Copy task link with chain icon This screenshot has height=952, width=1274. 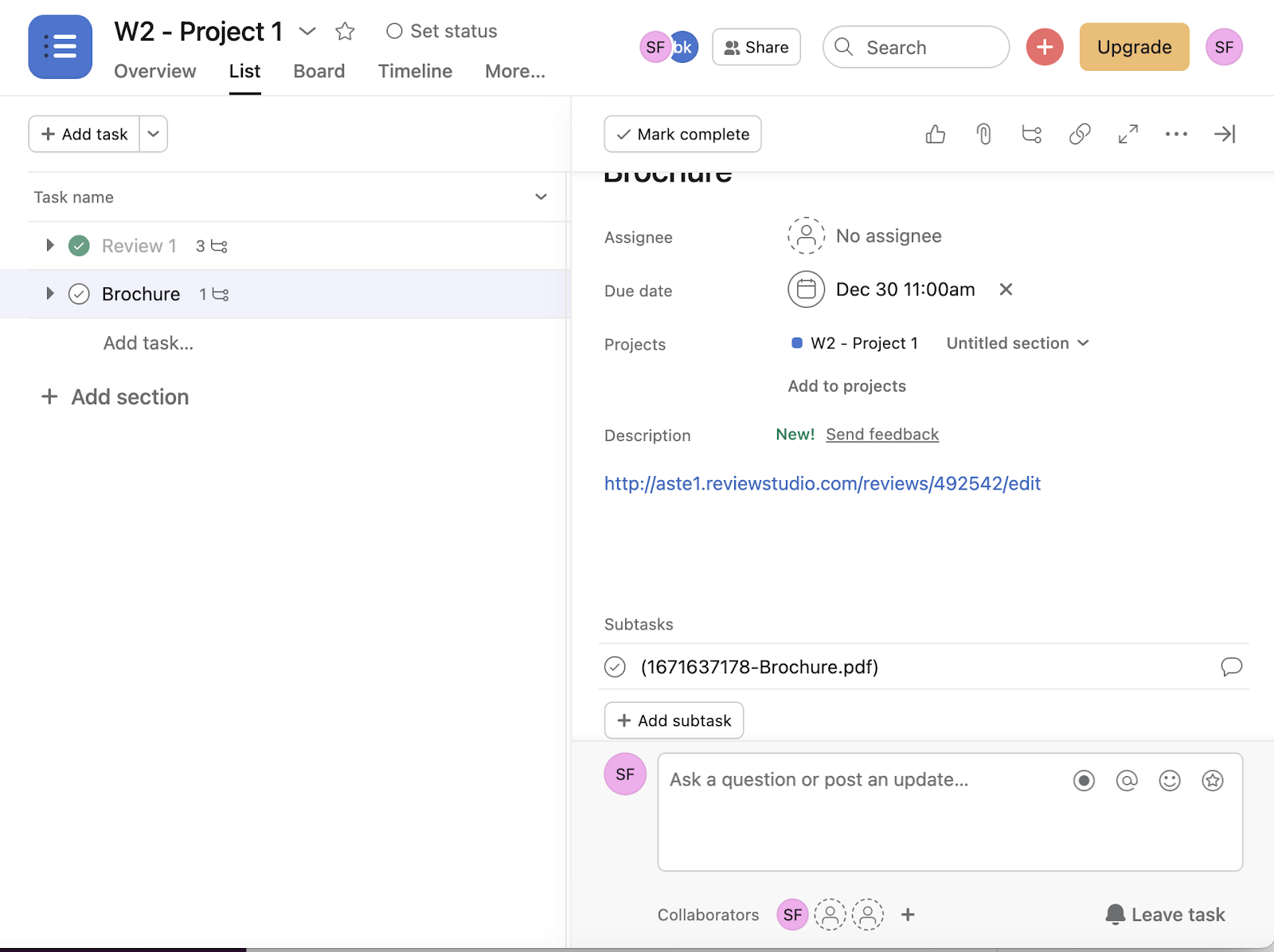(x=1080, y=135)
